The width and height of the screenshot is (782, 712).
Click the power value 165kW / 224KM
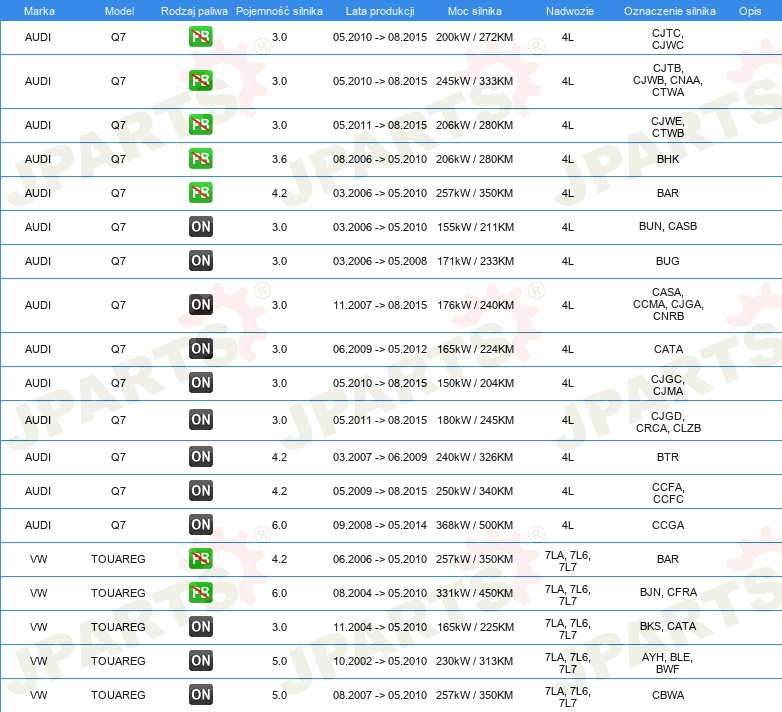pyautogui.click(x=475, y=349)
